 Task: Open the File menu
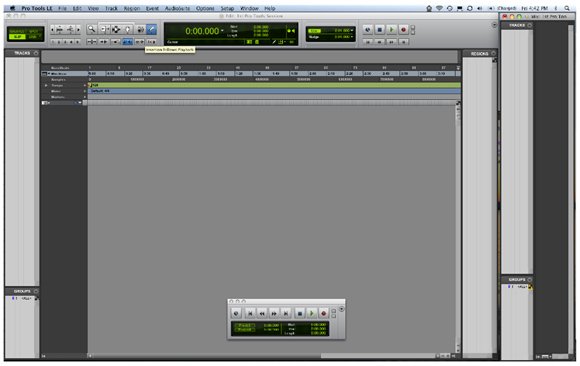pyautogui.click(x=62, y=8)
